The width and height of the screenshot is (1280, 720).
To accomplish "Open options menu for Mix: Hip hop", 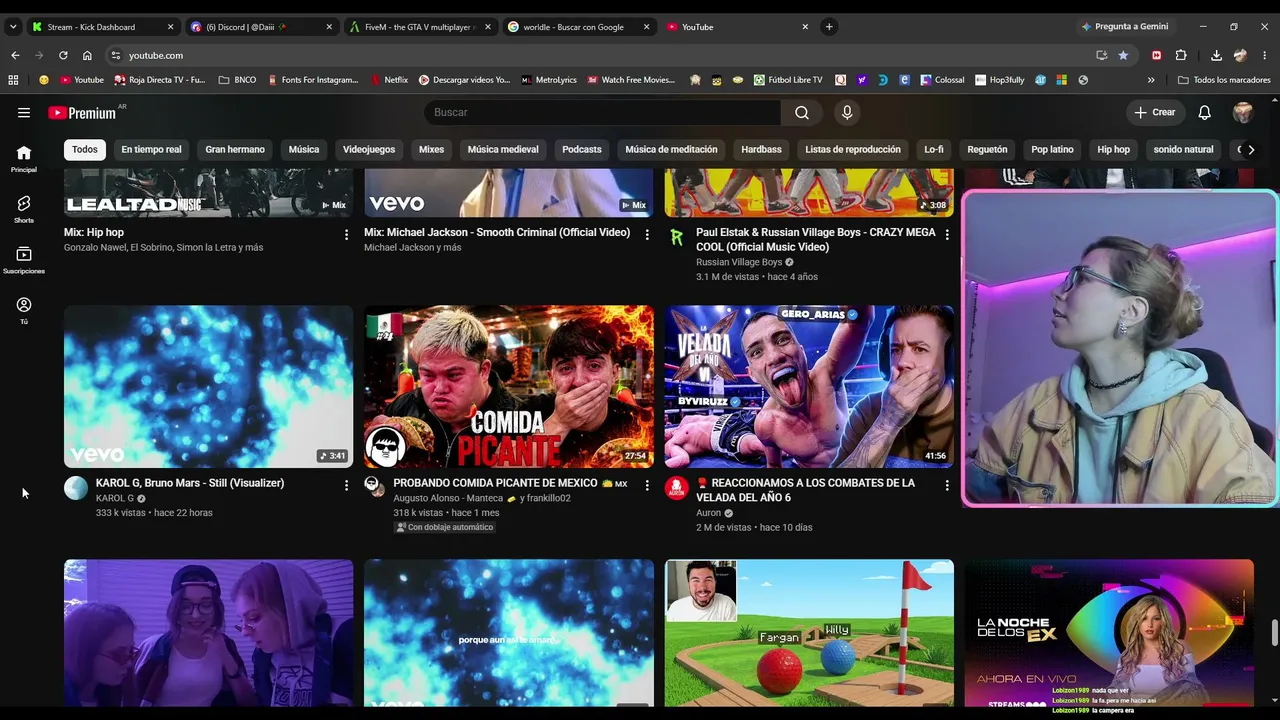I will 347,234.
